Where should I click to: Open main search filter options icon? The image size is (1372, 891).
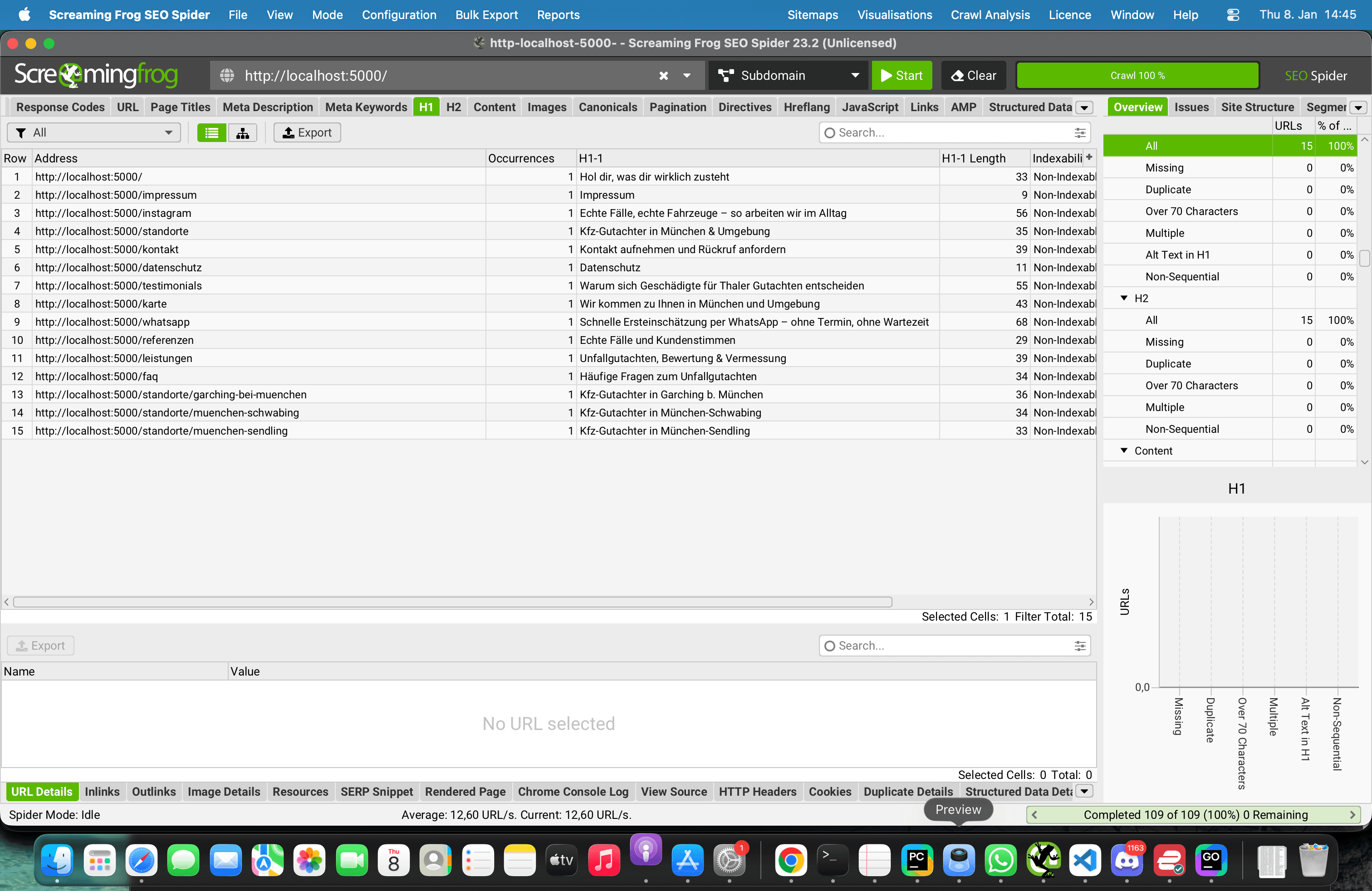tap(1080, 132)
